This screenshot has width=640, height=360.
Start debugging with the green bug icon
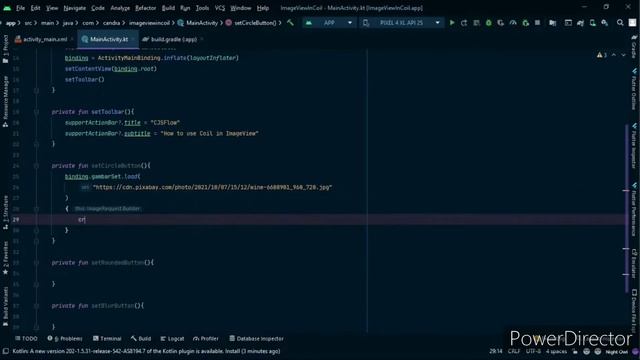pos(489,23)
